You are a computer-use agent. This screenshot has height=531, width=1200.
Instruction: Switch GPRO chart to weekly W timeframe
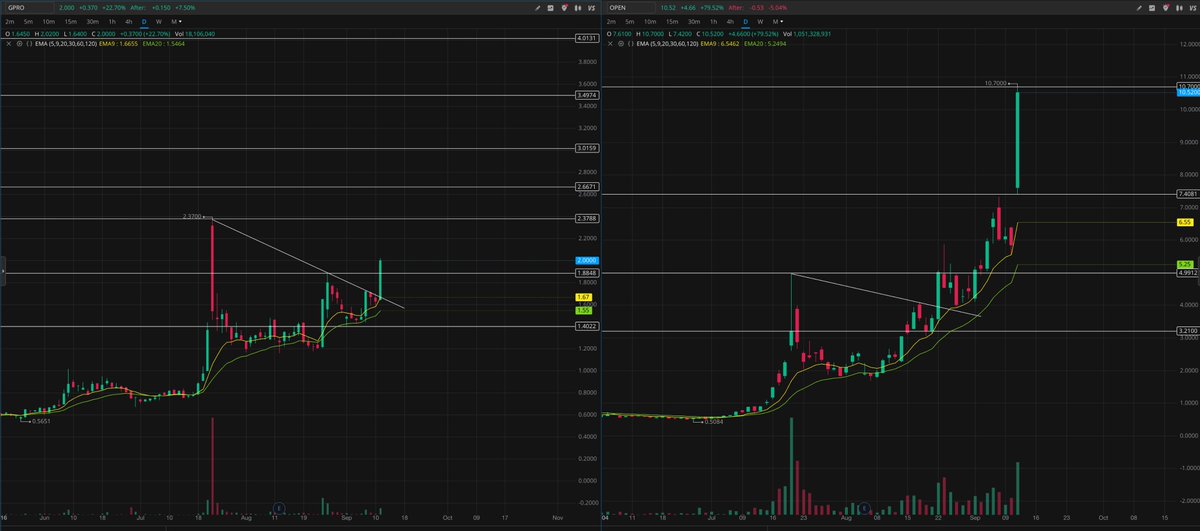(x=158, y=21)
